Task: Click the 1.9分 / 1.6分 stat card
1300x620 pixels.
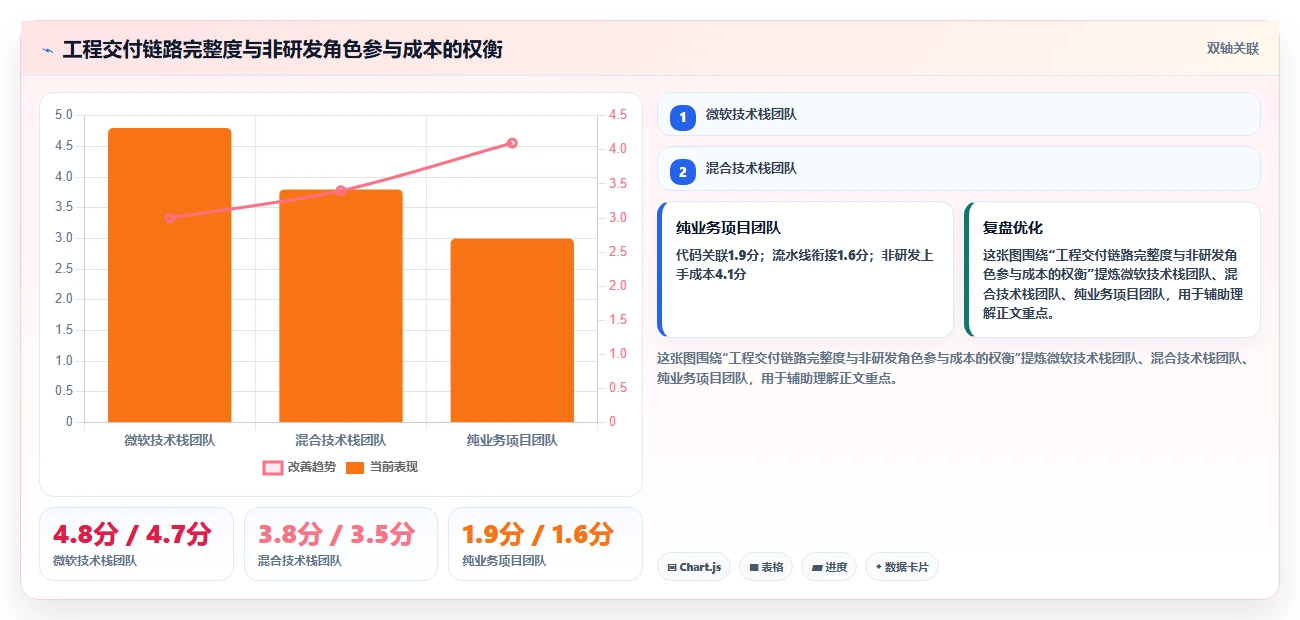Action: [x=545, y=544]
